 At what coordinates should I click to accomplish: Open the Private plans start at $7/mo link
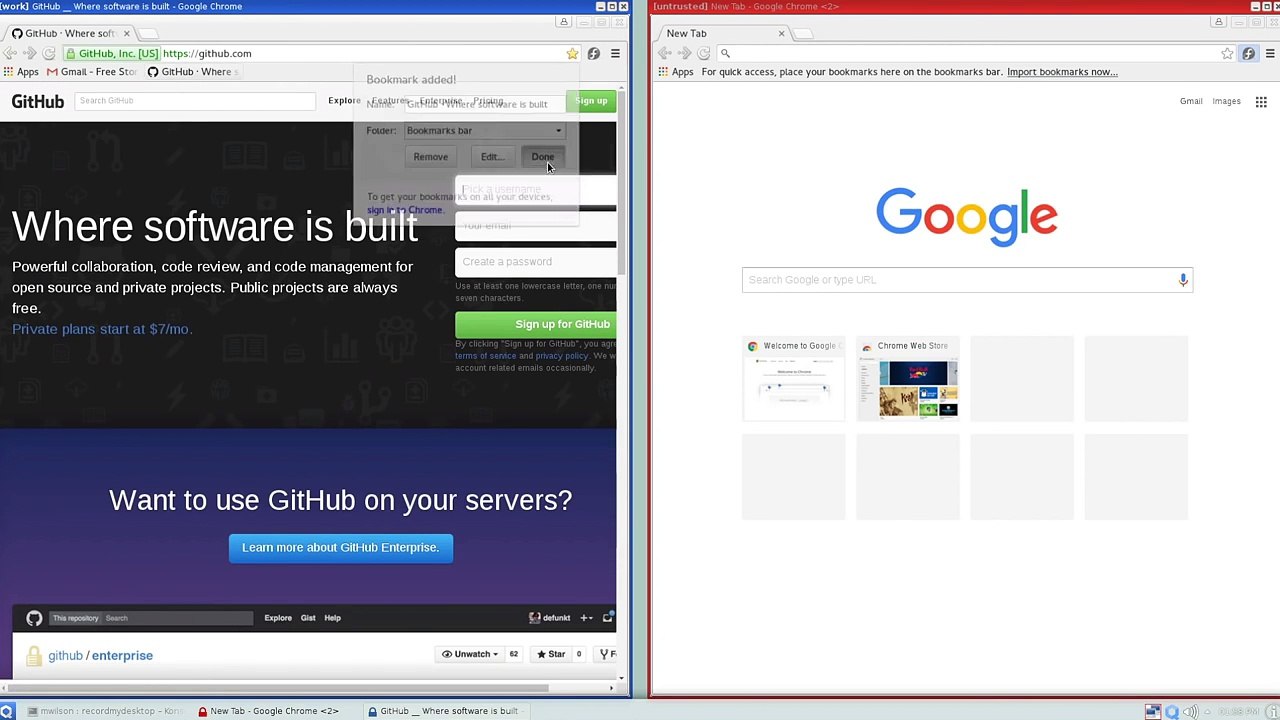tap(101, 329)
